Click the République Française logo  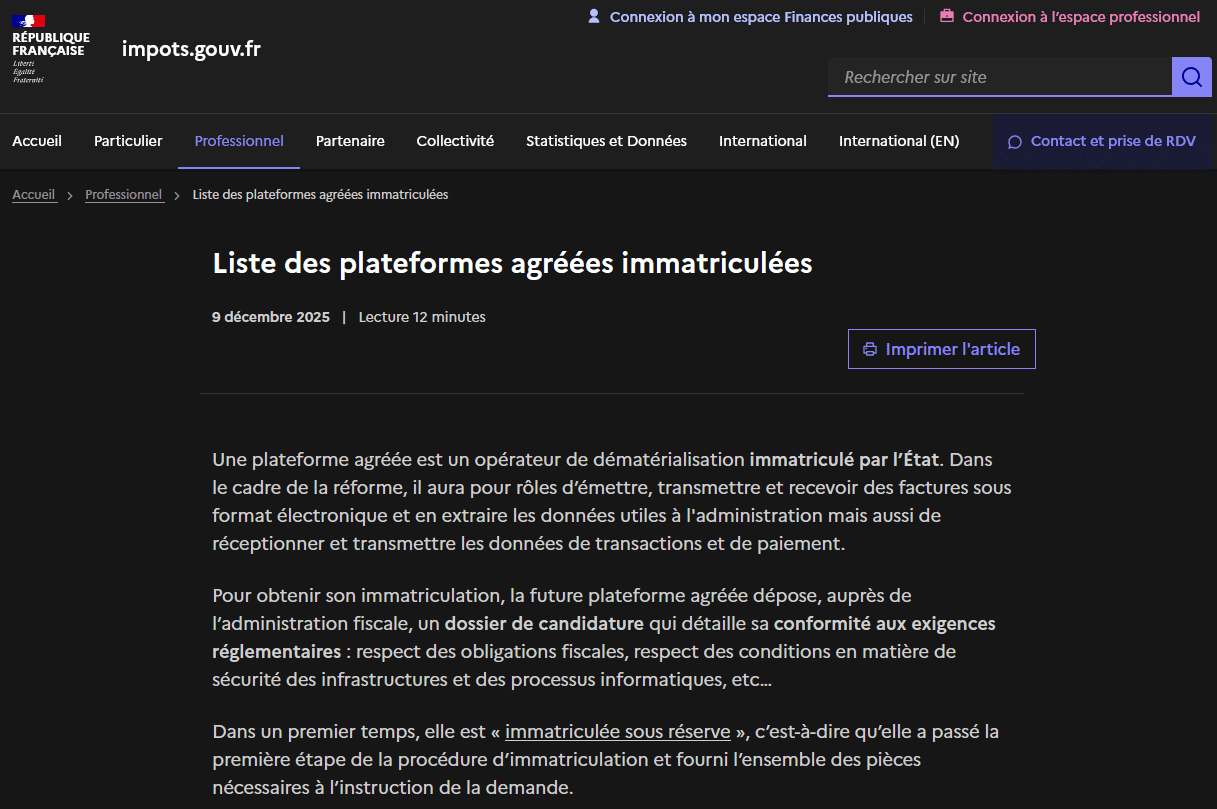click(x=50, y=48)
